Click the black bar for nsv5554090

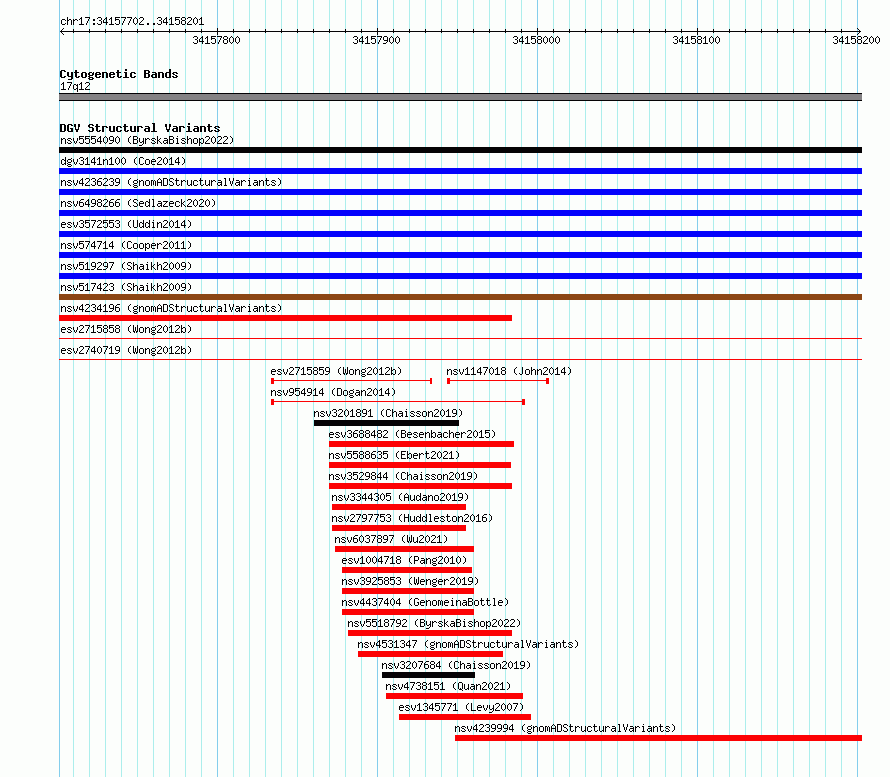(460, 150)
